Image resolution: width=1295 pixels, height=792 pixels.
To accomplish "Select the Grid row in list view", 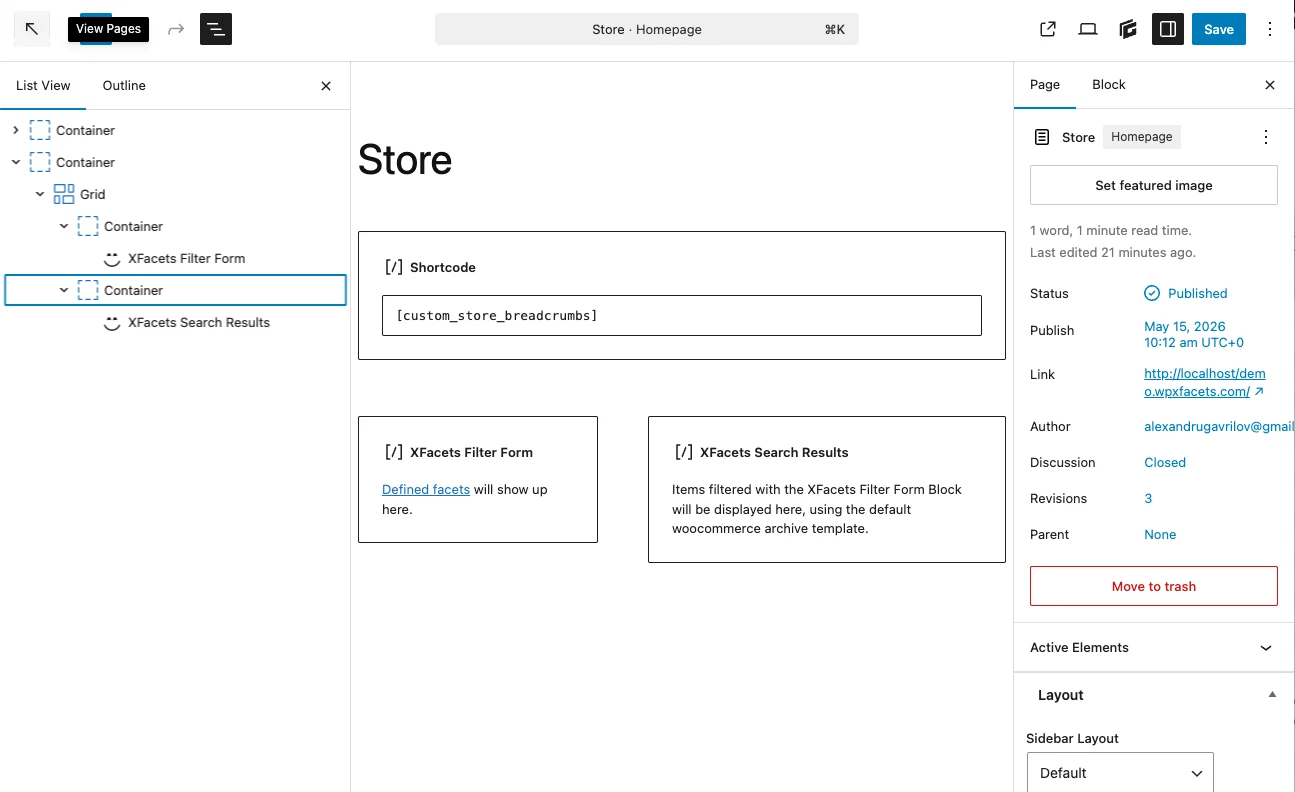I will point(175,194).
